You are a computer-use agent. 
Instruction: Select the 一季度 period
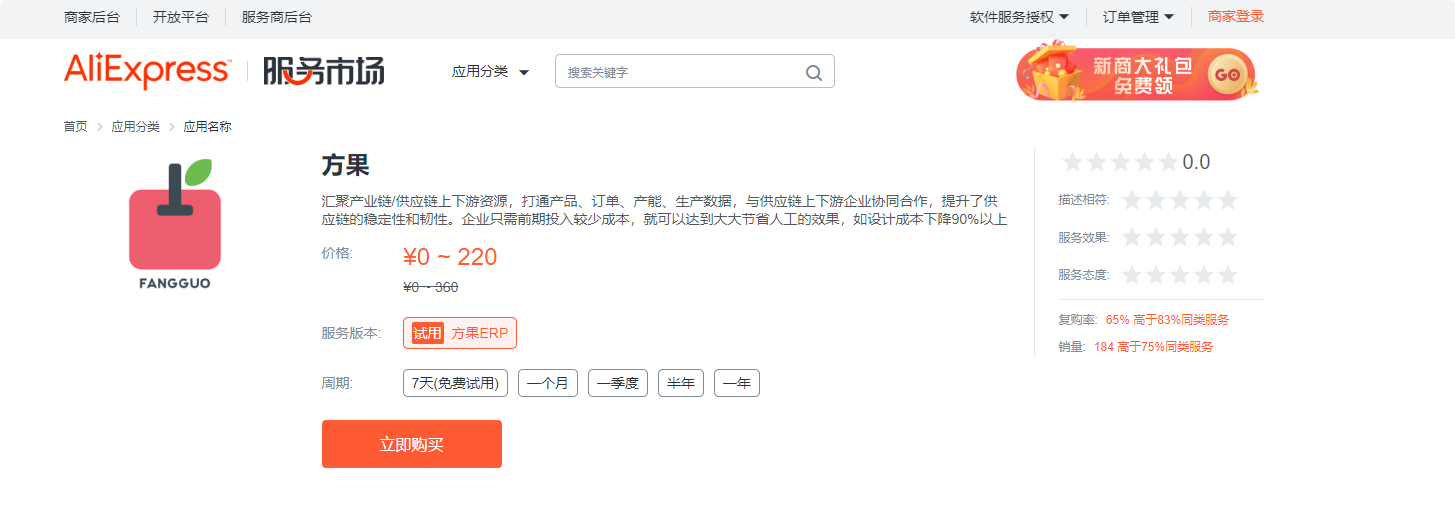click(x=618, y=383)
